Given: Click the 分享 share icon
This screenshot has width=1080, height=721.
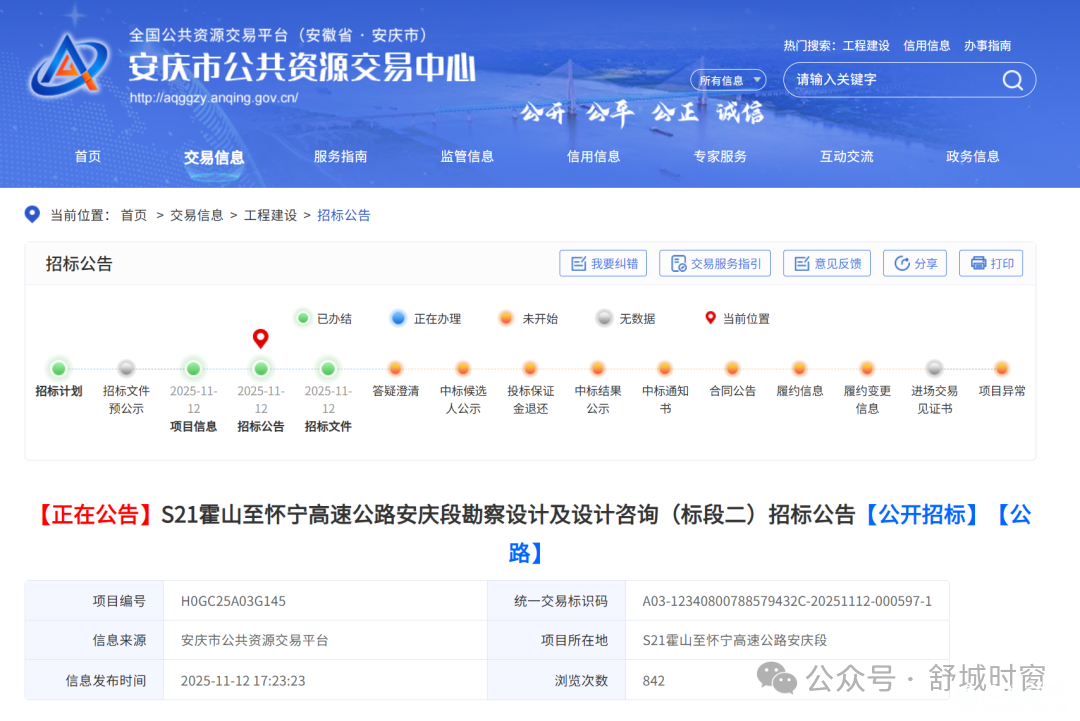Looking at the screenshot, I should [903, 263].
